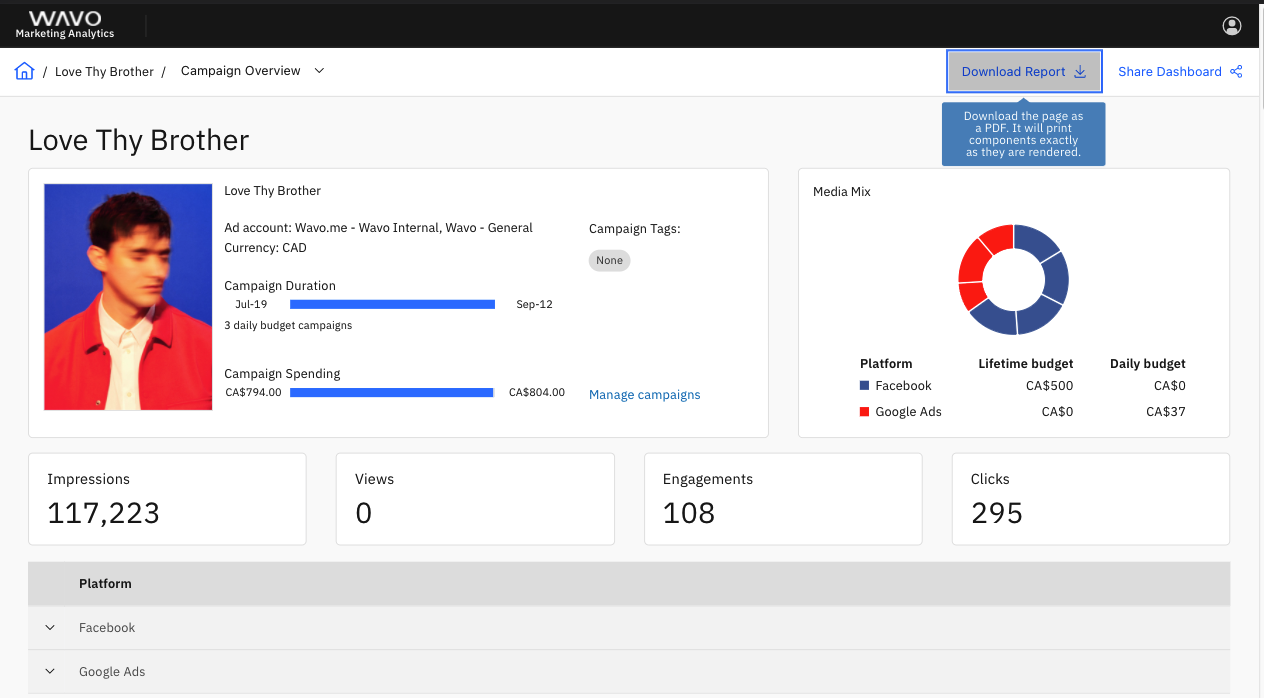
Task: Click the WAVO Marketing Analytics logo
Action: 65,25
